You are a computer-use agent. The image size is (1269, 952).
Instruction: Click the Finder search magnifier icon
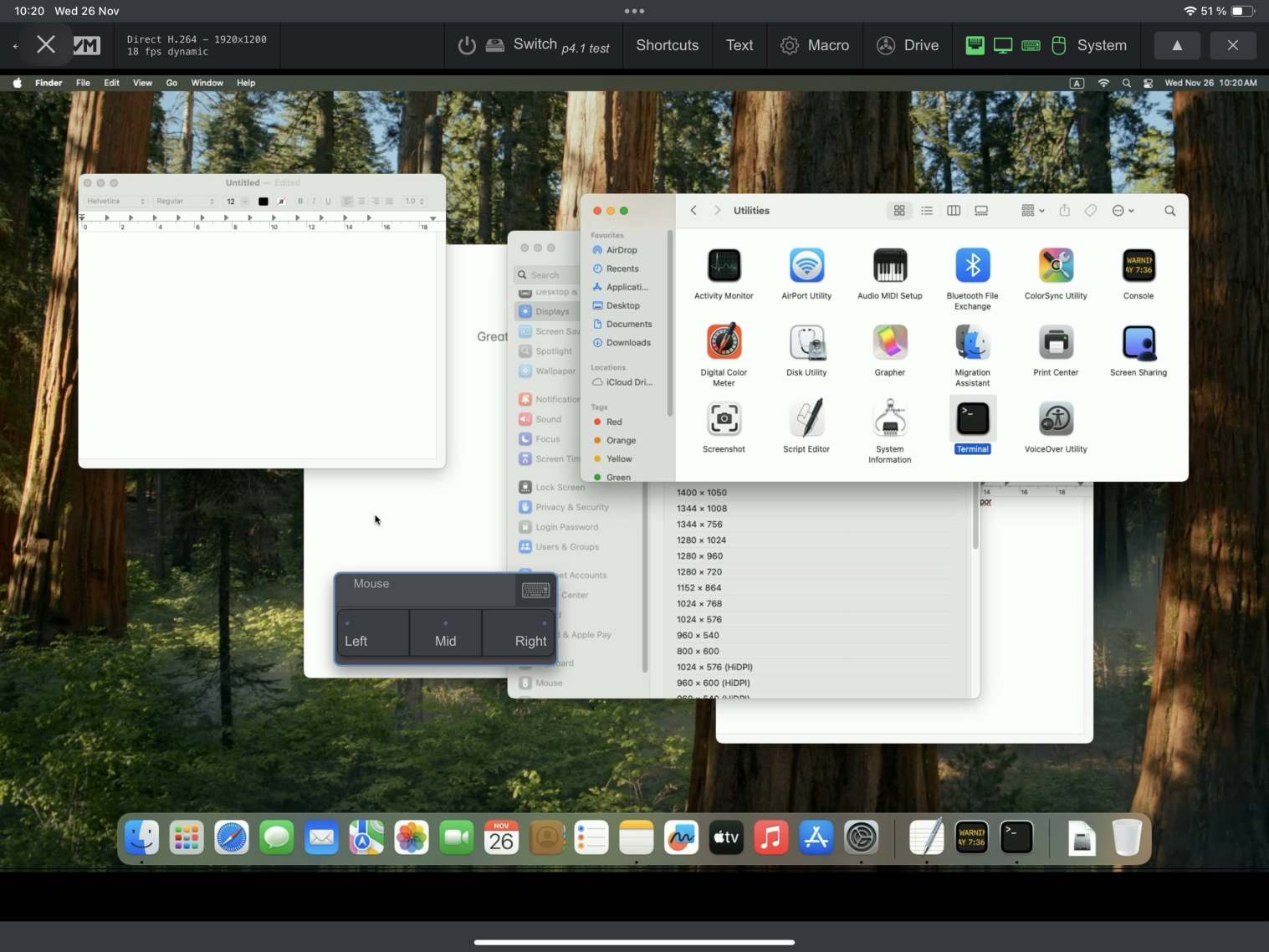[1169, 211]
